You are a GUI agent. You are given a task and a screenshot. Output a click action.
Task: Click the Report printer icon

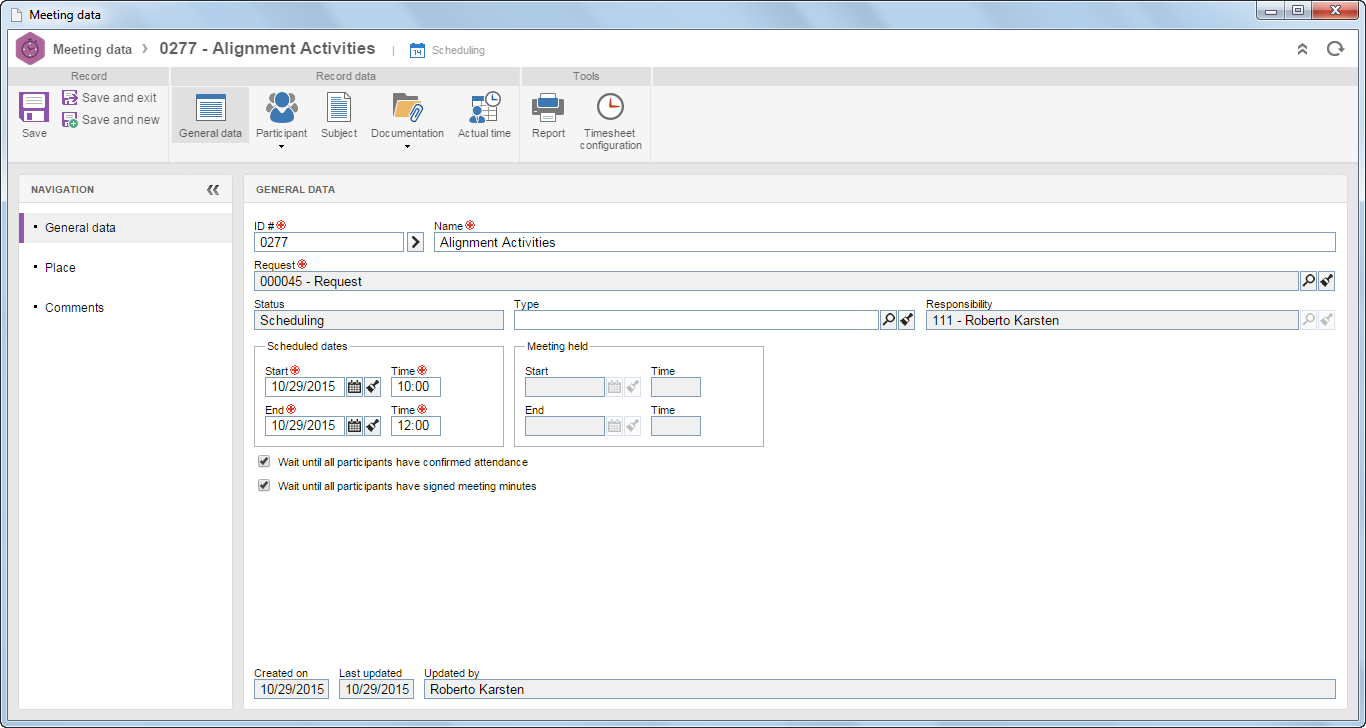click(x=548, y=108)
